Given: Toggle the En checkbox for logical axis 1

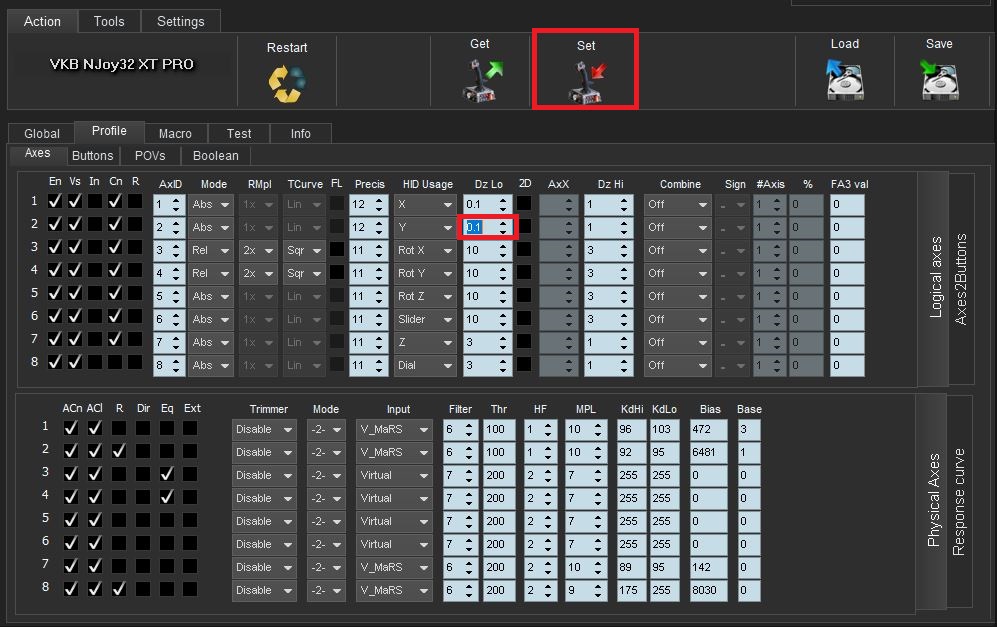Looking at the screenshot, I should [55, 202].
